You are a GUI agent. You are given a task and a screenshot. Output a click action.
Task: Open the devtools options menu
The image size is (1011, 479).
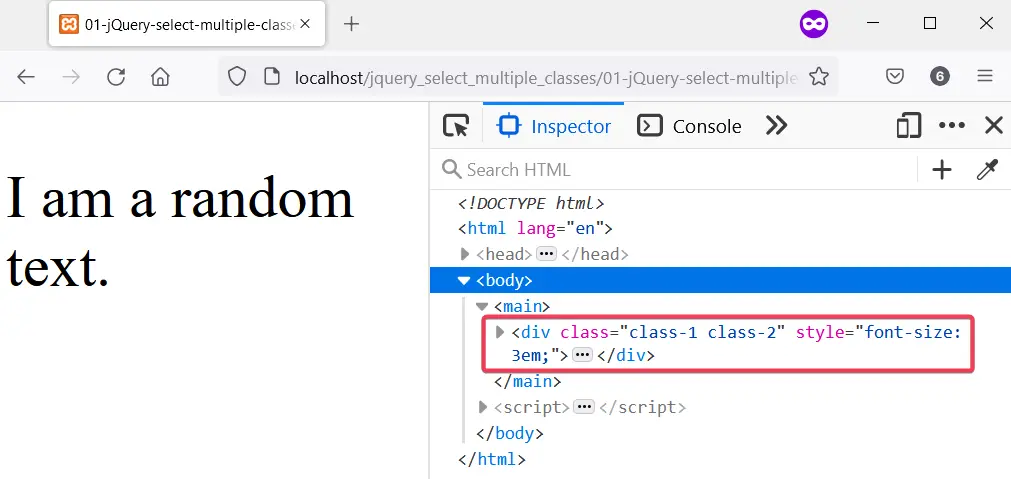[x=952, y=126]
